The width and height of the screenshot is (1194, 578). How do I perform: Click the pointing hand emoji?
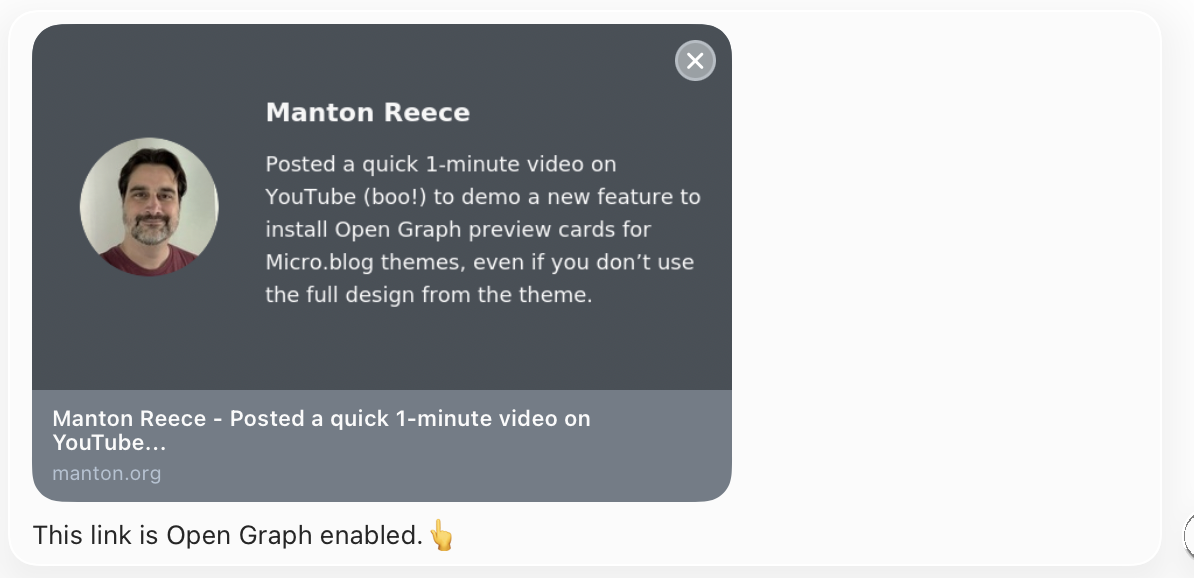pos(441,536)
